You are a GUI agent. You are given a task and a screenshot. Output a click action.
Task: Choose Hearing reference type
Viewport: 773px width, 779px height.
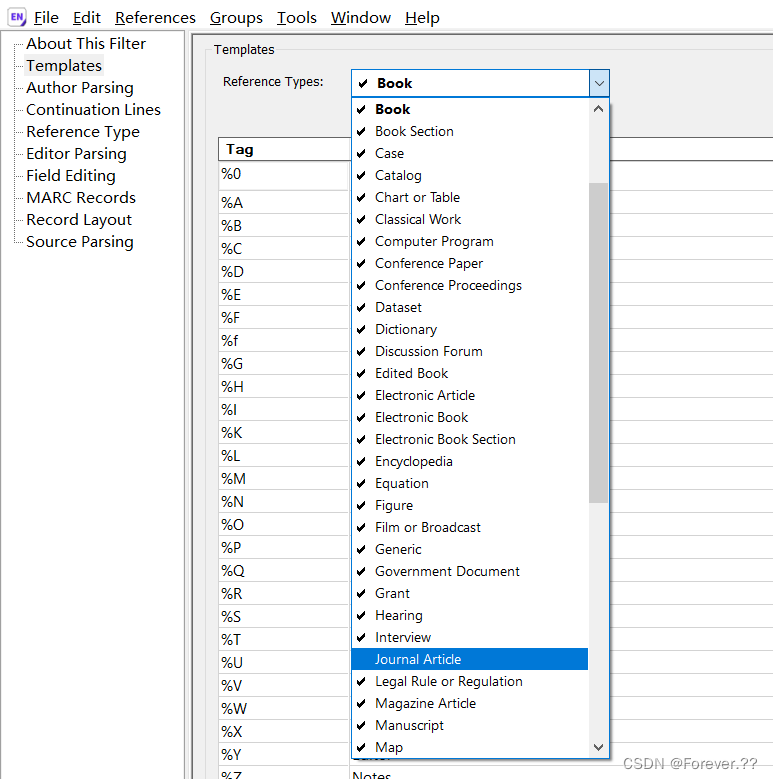(469, 616)
